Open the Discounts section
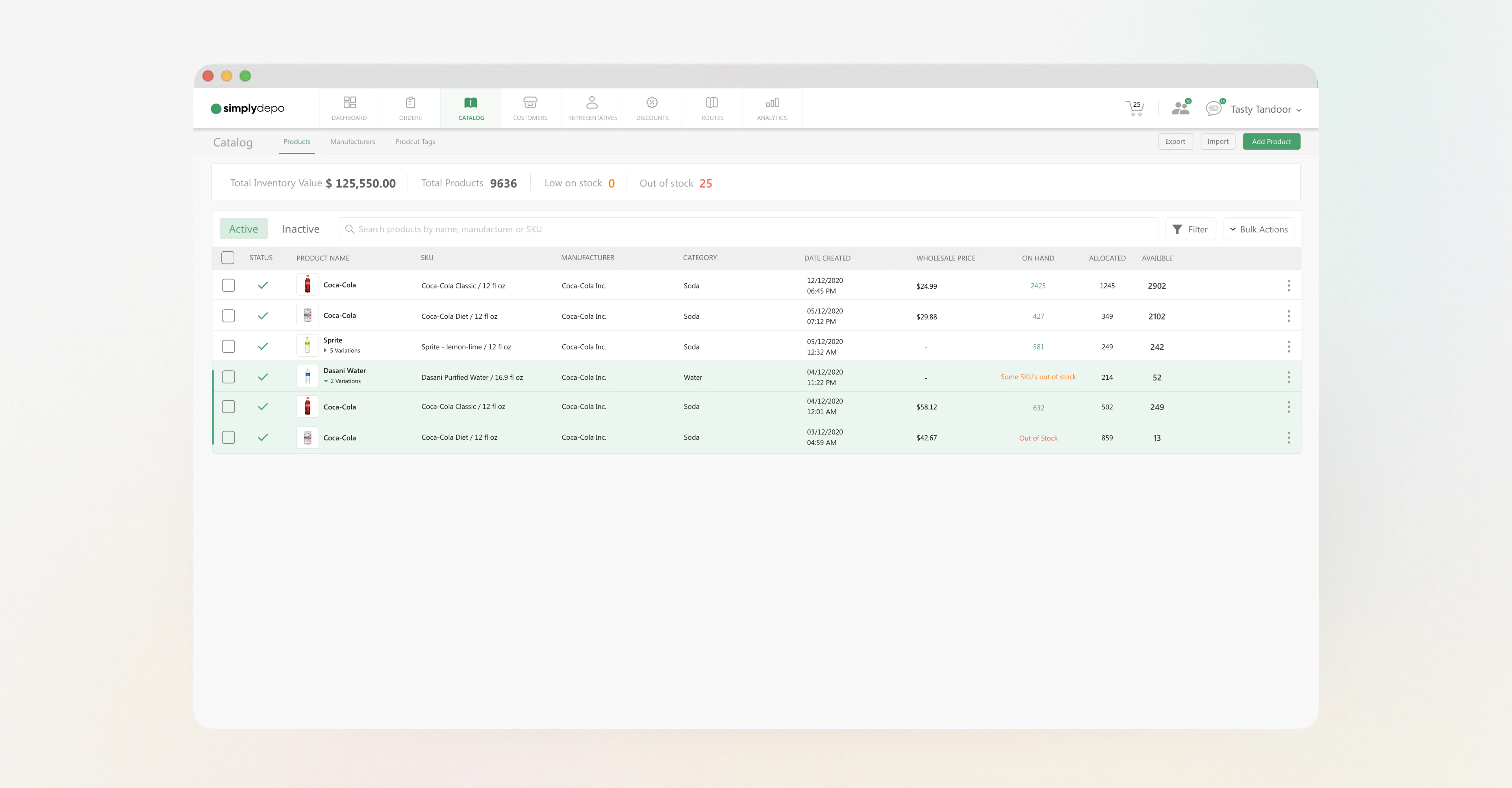This screenshot has height=788, width=1512. [652, 108]
